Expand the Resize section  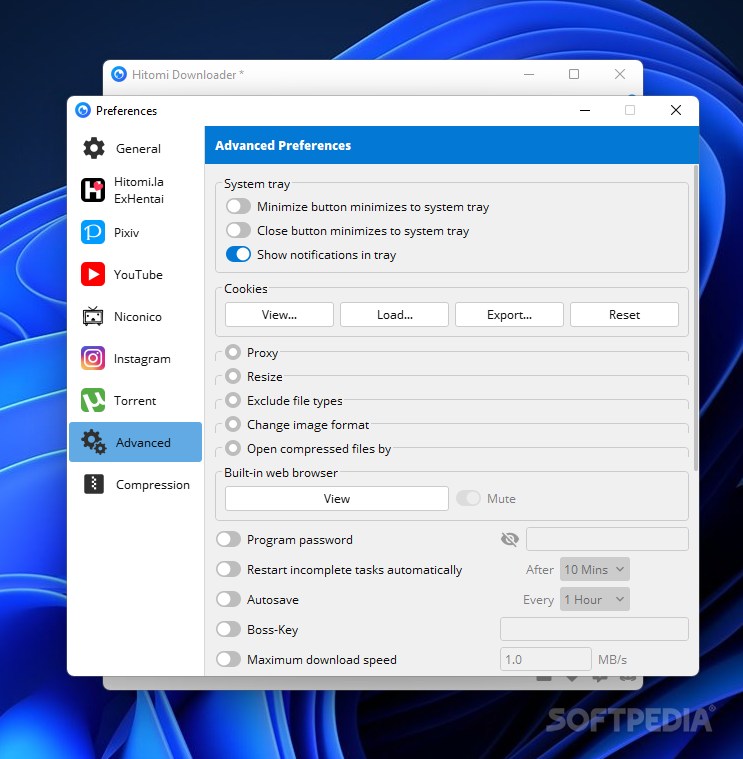(233, 376)
